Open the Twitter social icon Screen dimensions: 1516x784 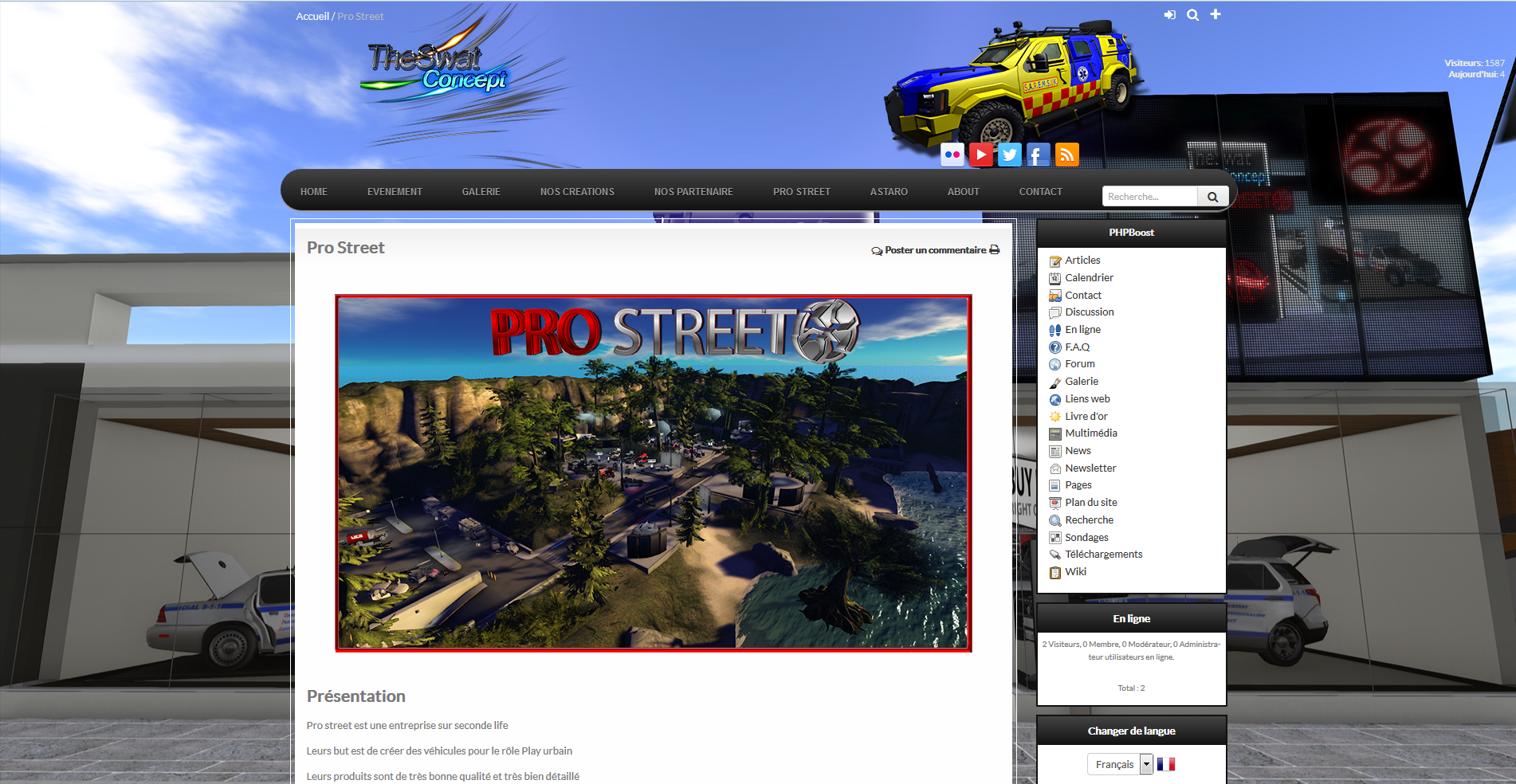(x=1009, y=155)
